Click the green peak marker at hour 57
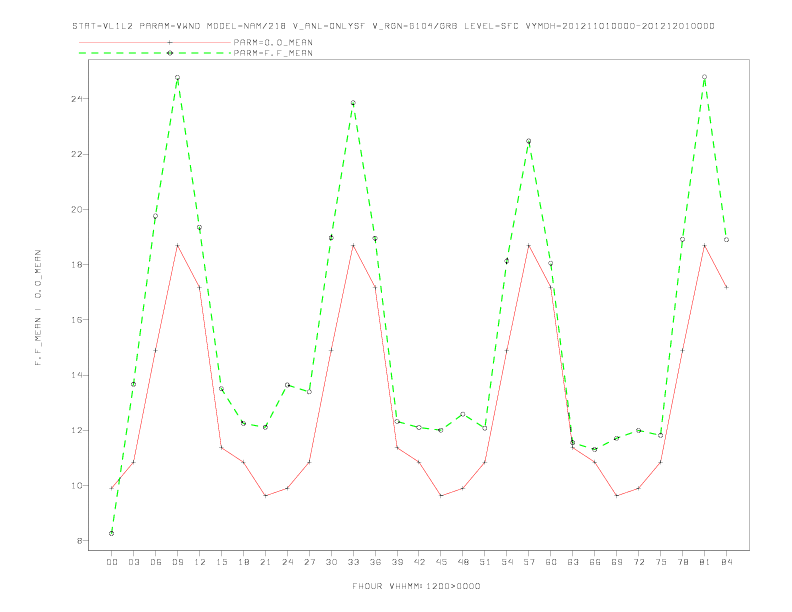 click(x=529, y=141)
